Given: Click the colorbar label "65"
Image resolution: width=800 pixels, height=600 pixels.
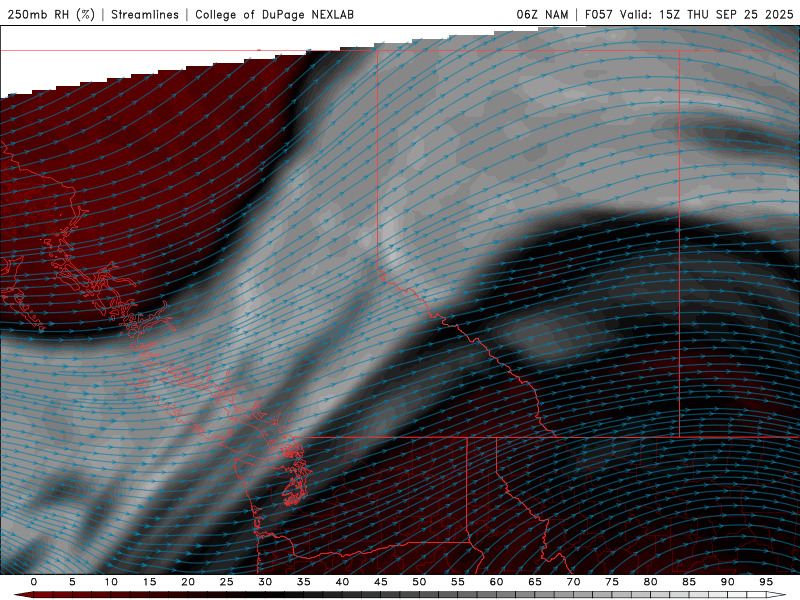Looking at the screenshot, I should click(535, 582).
